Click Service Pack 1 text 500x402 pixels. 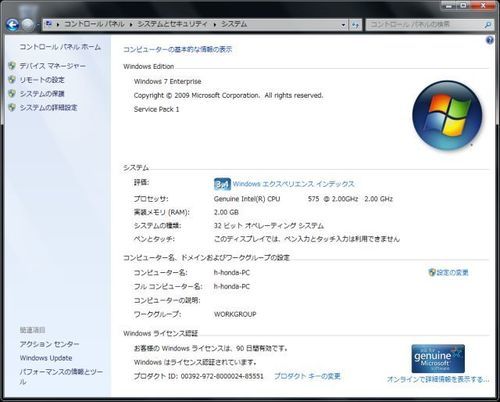157,109
